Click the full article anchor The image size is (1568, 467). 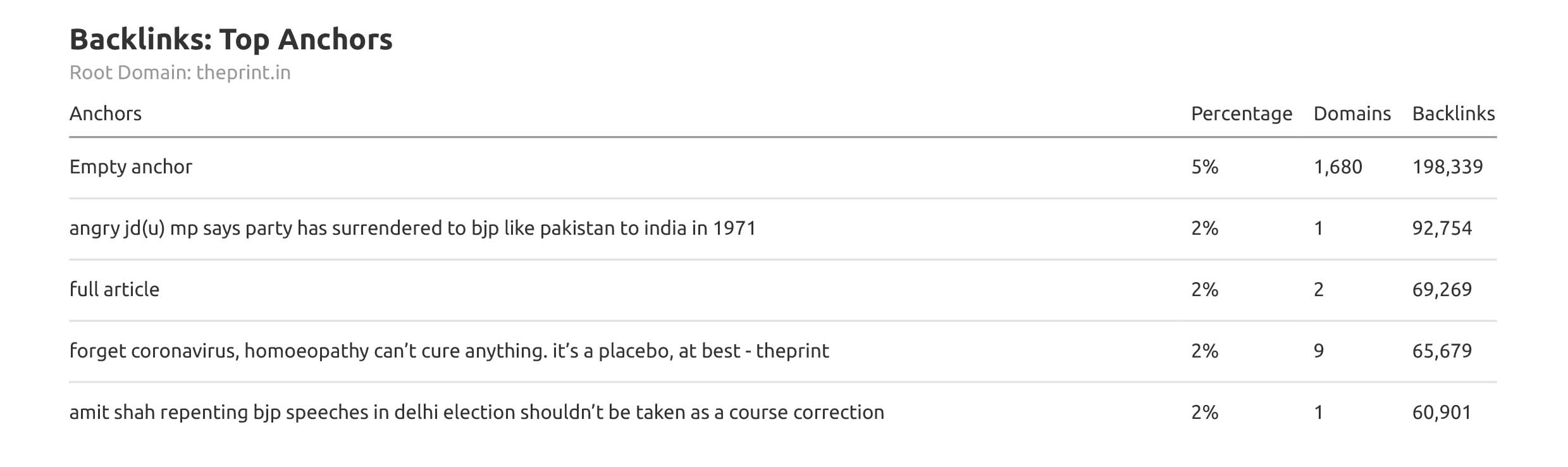[x=114, y=290]
